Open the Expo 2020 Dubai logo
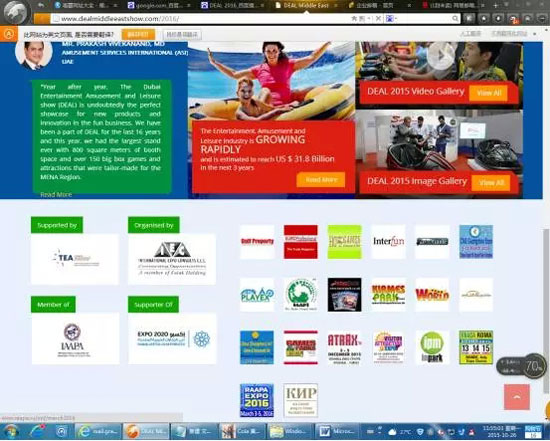Image resolution: width=550 pixels, height=441 pixels. pos(172,339)
